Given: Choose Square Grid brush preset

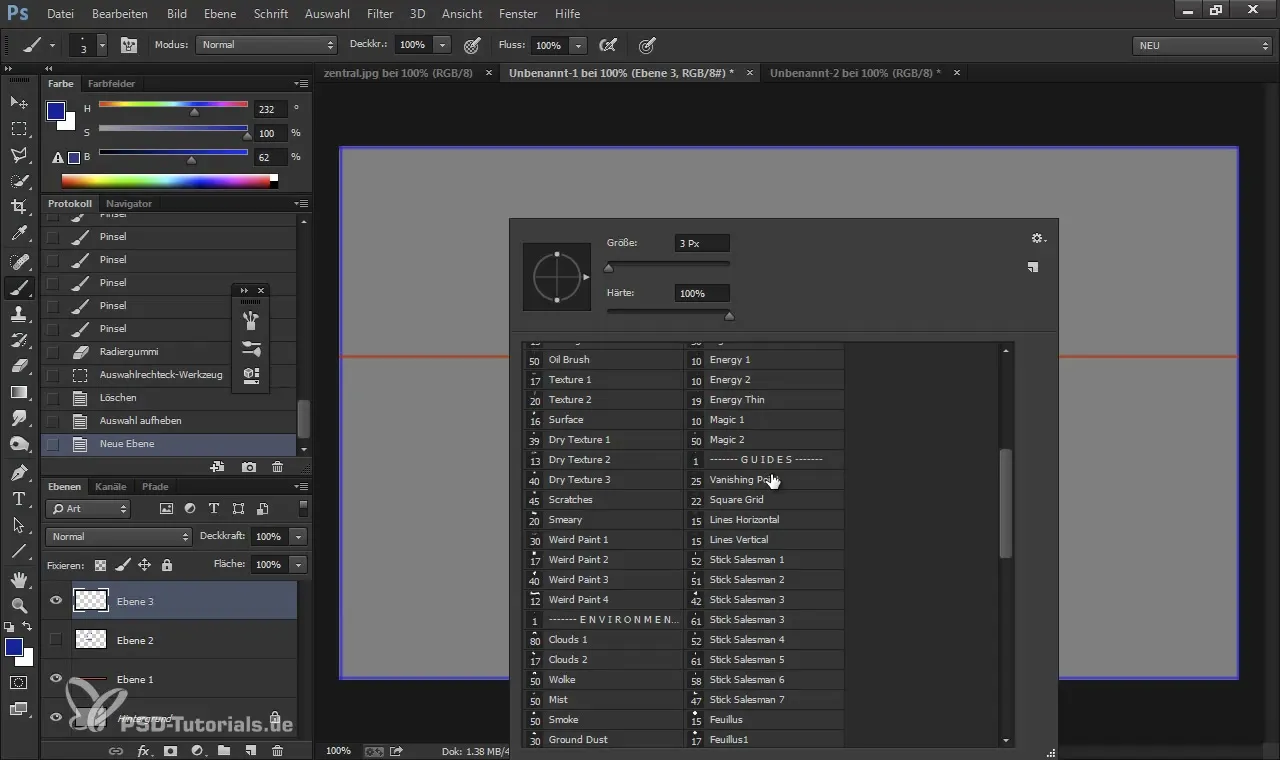Looking at the screenshot, I should point(765,500).
